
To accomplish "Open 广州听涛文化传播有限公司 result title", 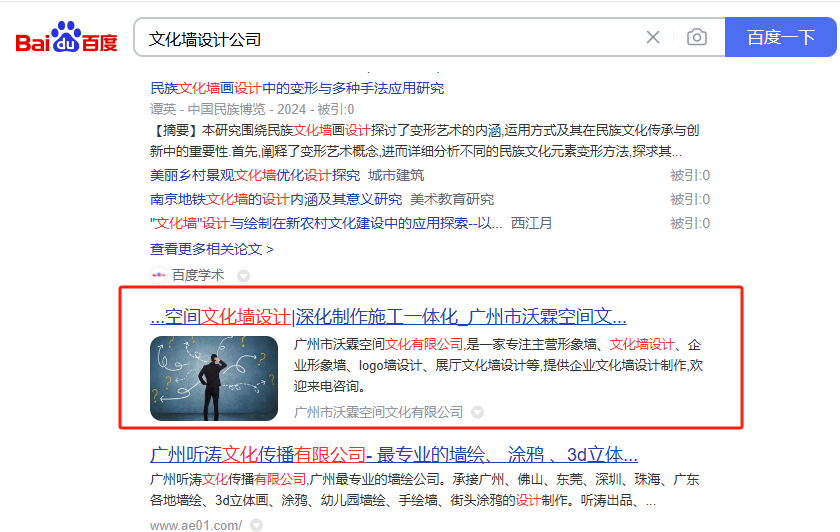I will pyautogui.click(x=394, y=453).
